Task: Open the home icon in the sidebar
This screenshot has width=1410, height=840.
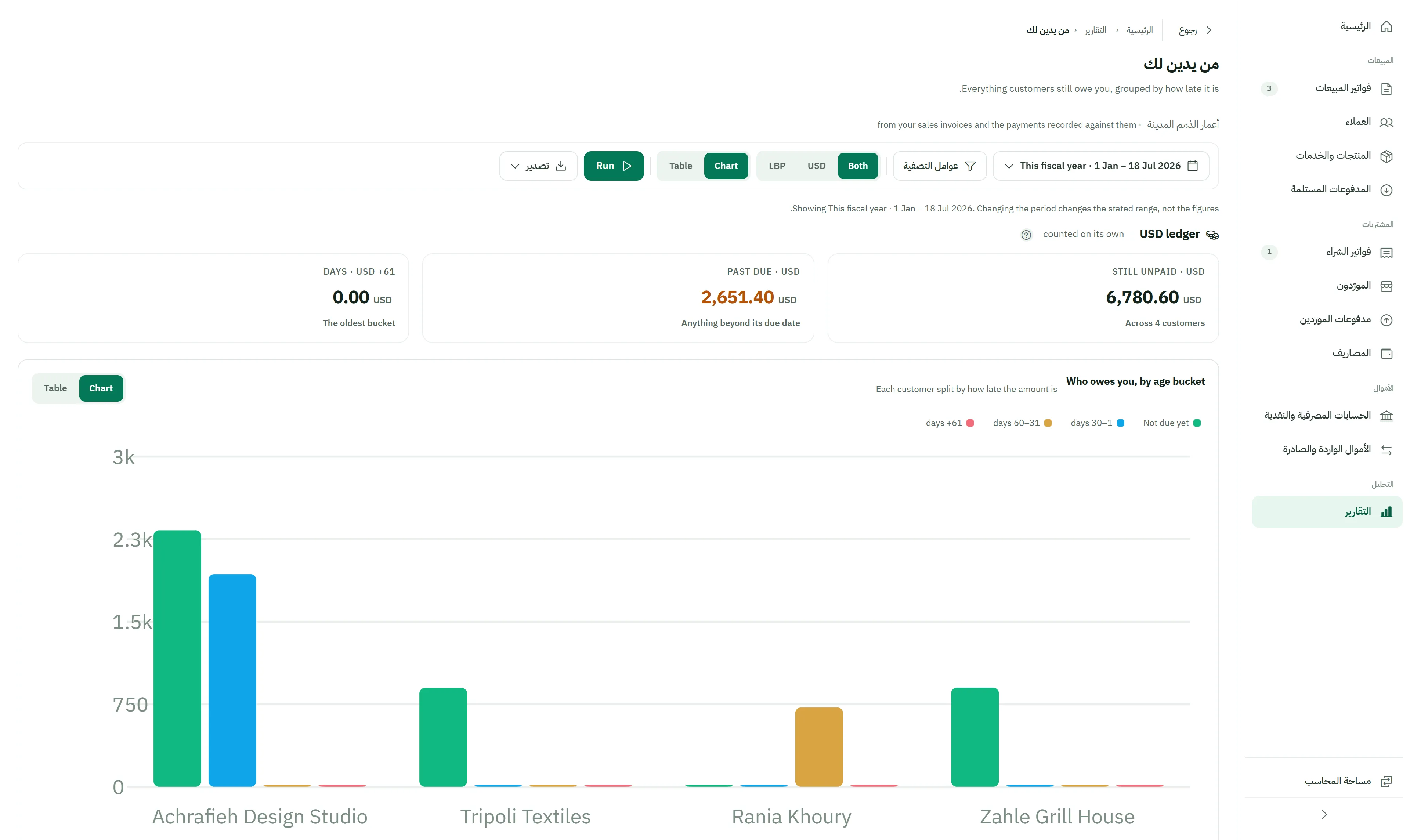Action: point(1386,26)
